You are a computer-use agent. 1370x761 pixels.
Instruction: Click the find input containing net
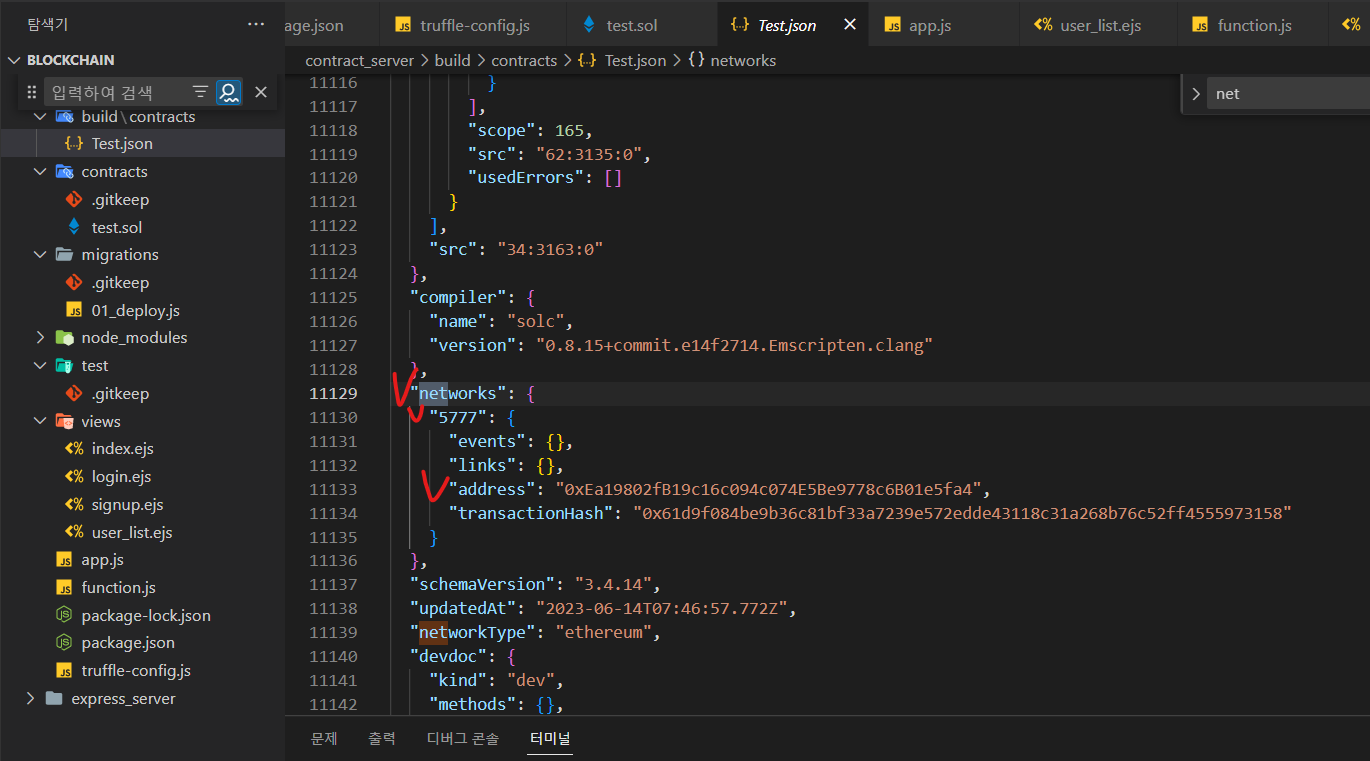tap(1288, 94)
